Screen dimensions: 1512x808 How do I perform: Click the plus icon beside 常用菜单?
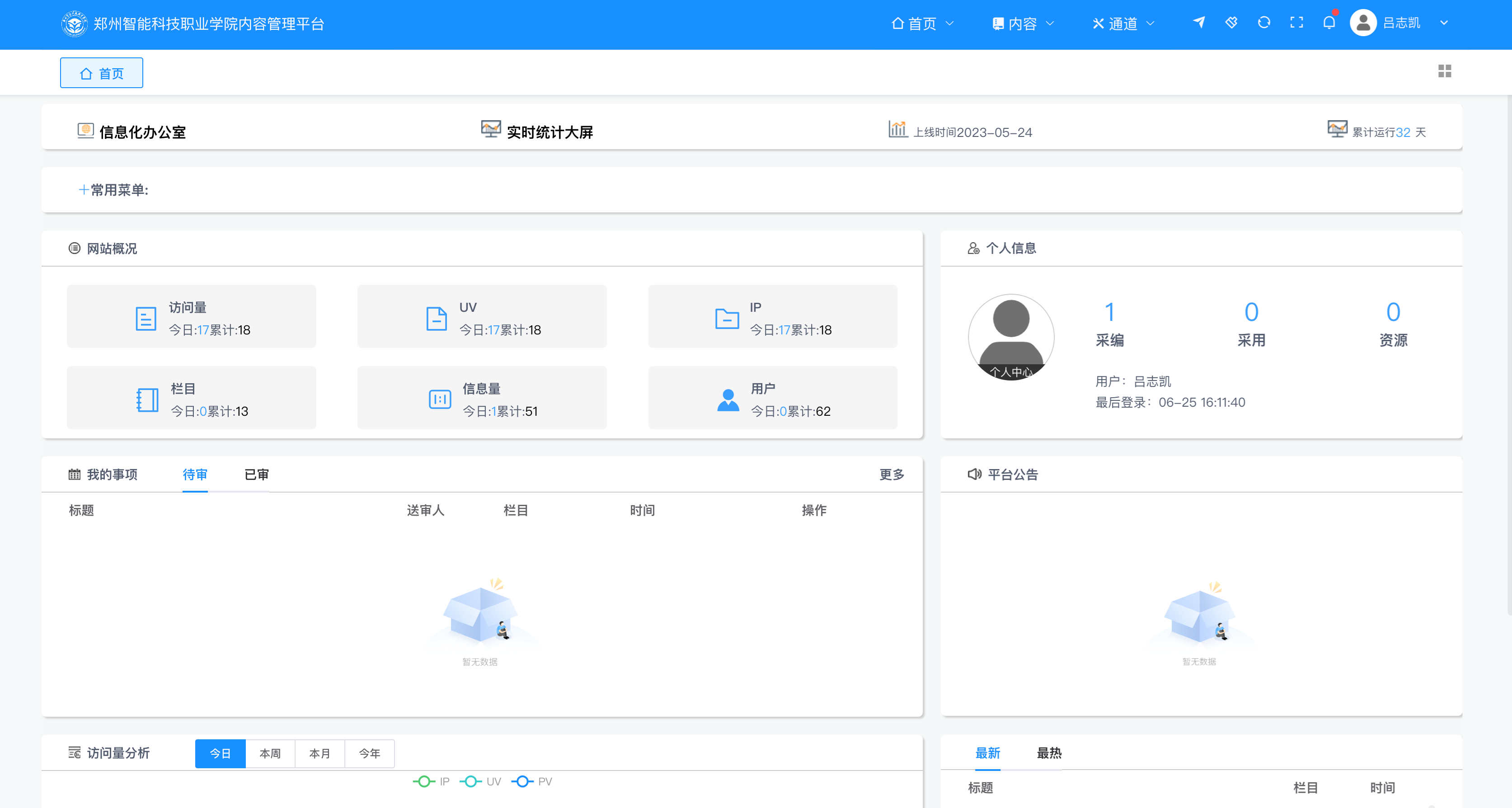click(x=84, y=189)
